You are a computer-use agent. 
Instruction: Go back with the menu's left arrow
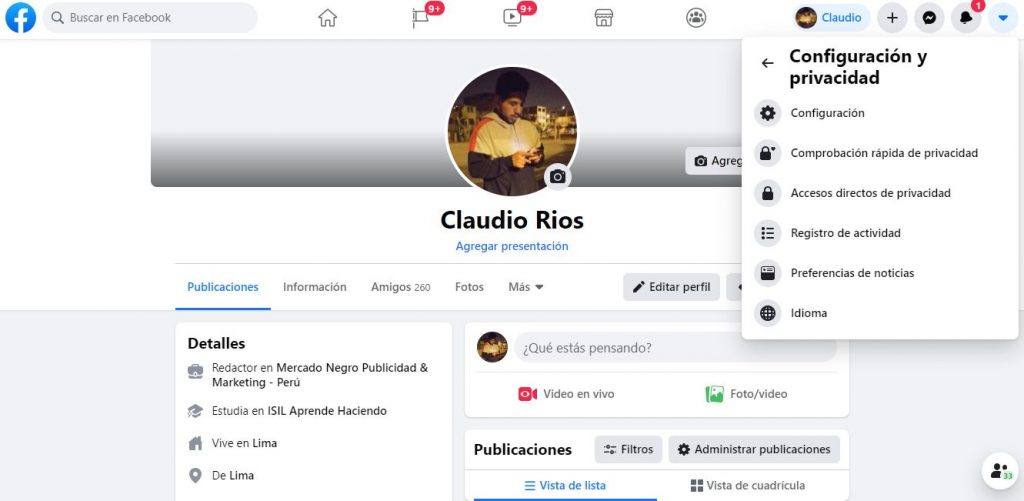pos(767,63)
